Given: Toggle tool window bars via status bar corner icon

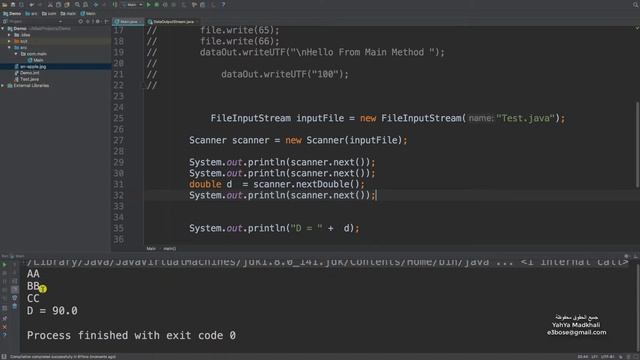Looking at the screenshot, I should point(4,357).
